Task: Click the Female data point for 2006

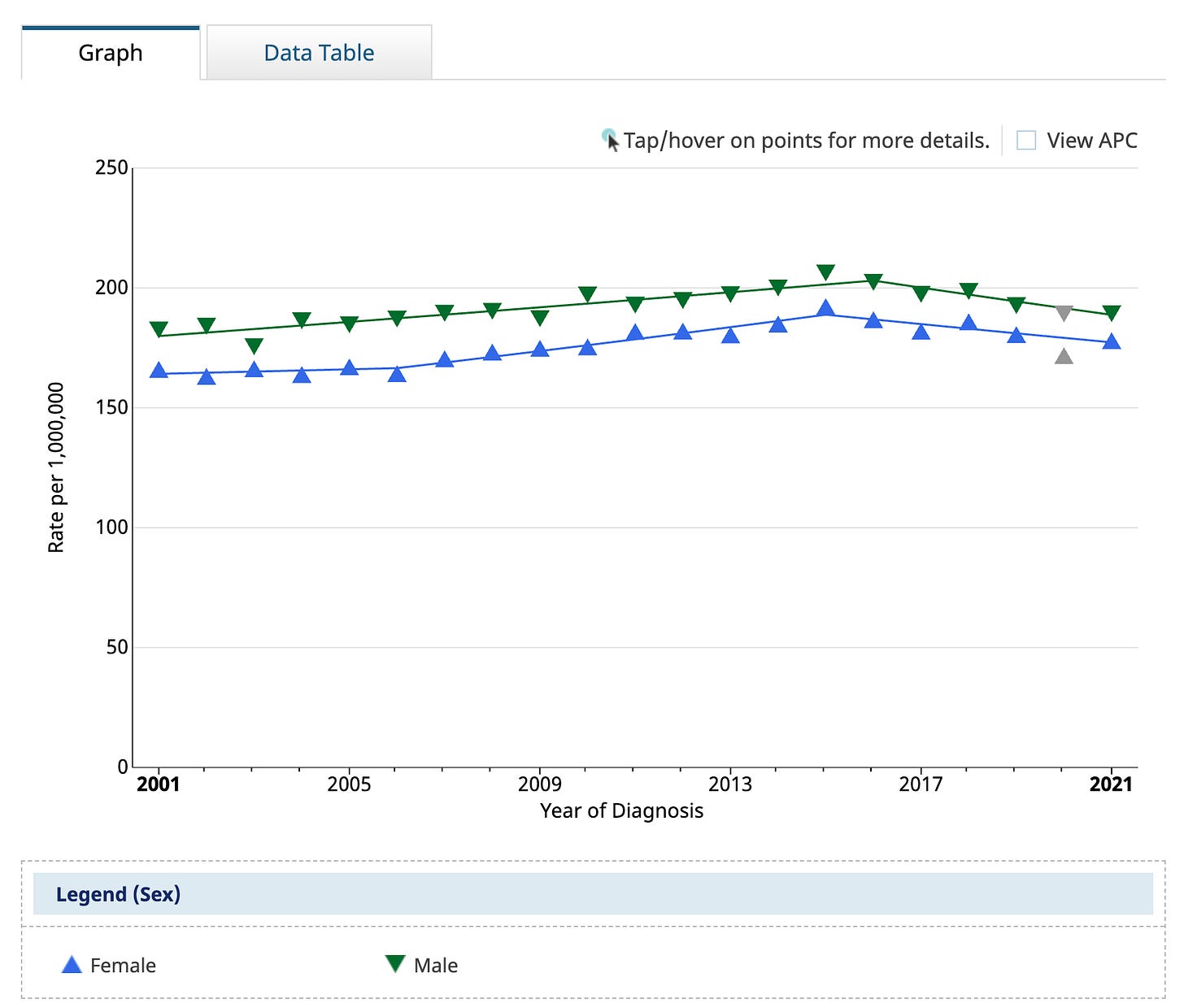Action: pyautogui.click(x=397, y=374)
